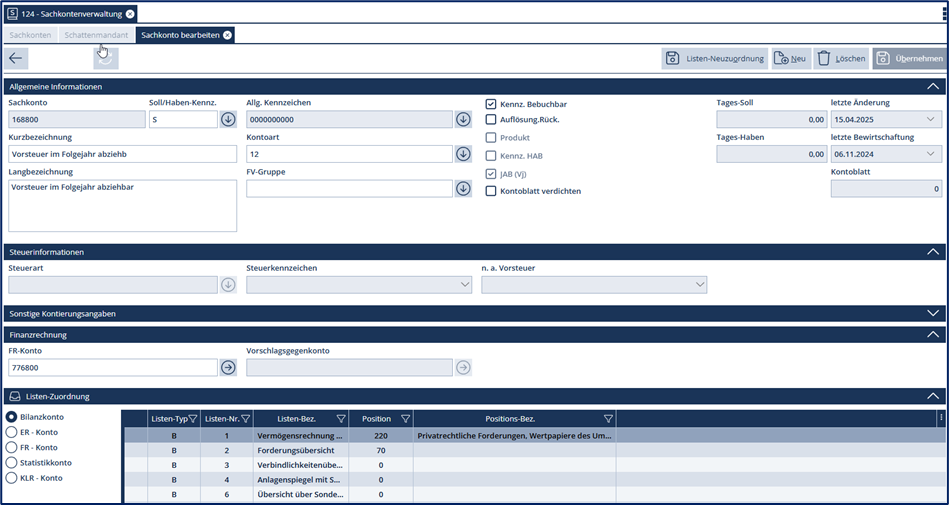The image size is (949, 505).
Task: Click filter icon on Listen-Bez. column
Action: coord(341,419)
